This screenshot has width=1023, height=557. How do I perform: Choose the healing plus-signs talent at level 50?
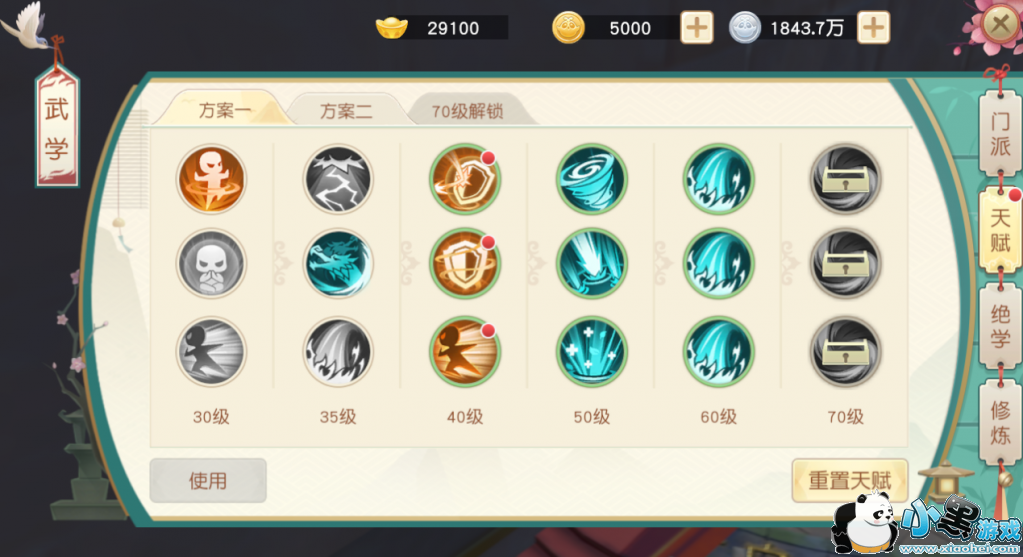coord(592,352)
